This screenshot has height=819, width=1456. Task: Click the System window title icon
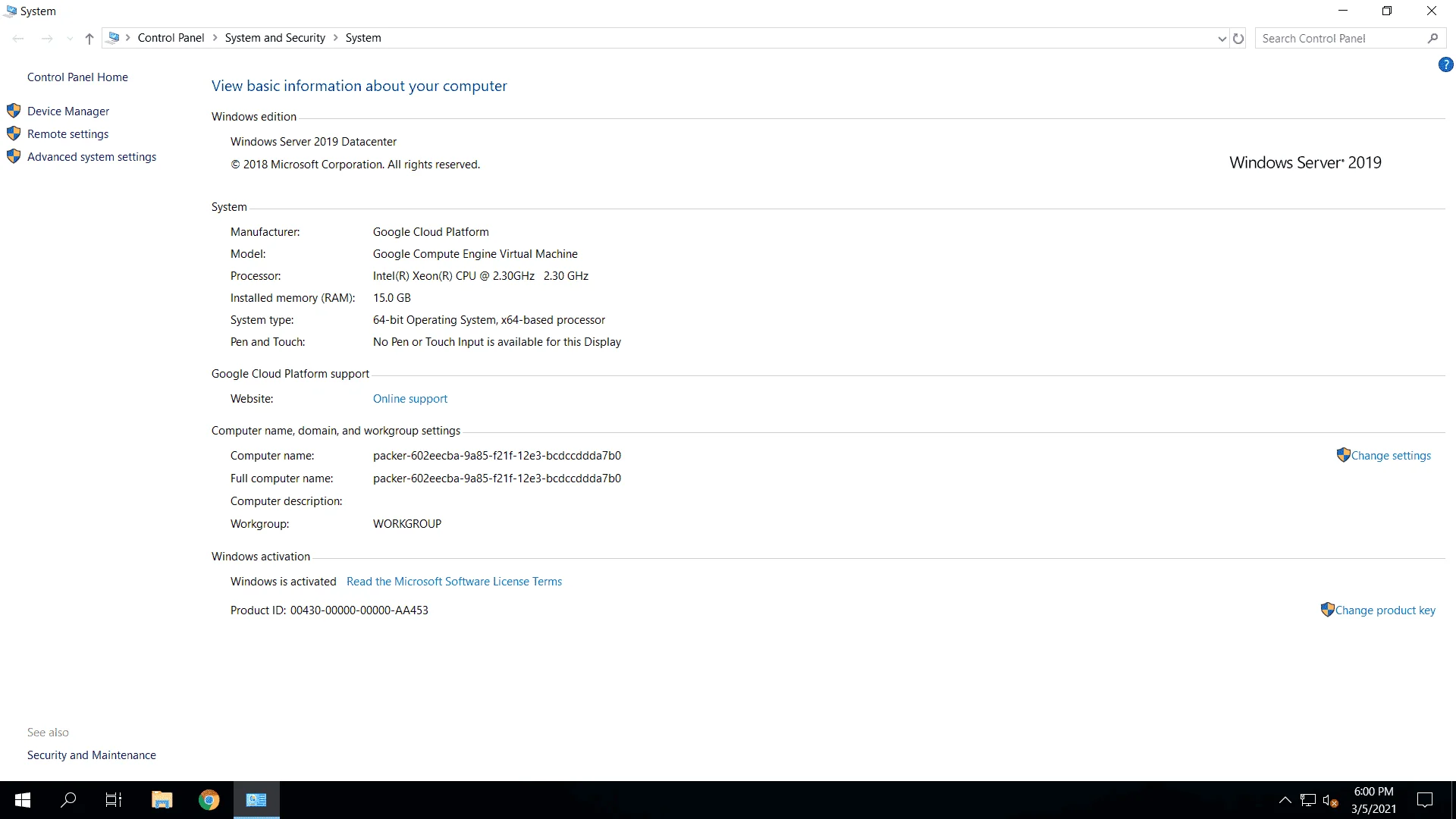(x=11, y=11)
